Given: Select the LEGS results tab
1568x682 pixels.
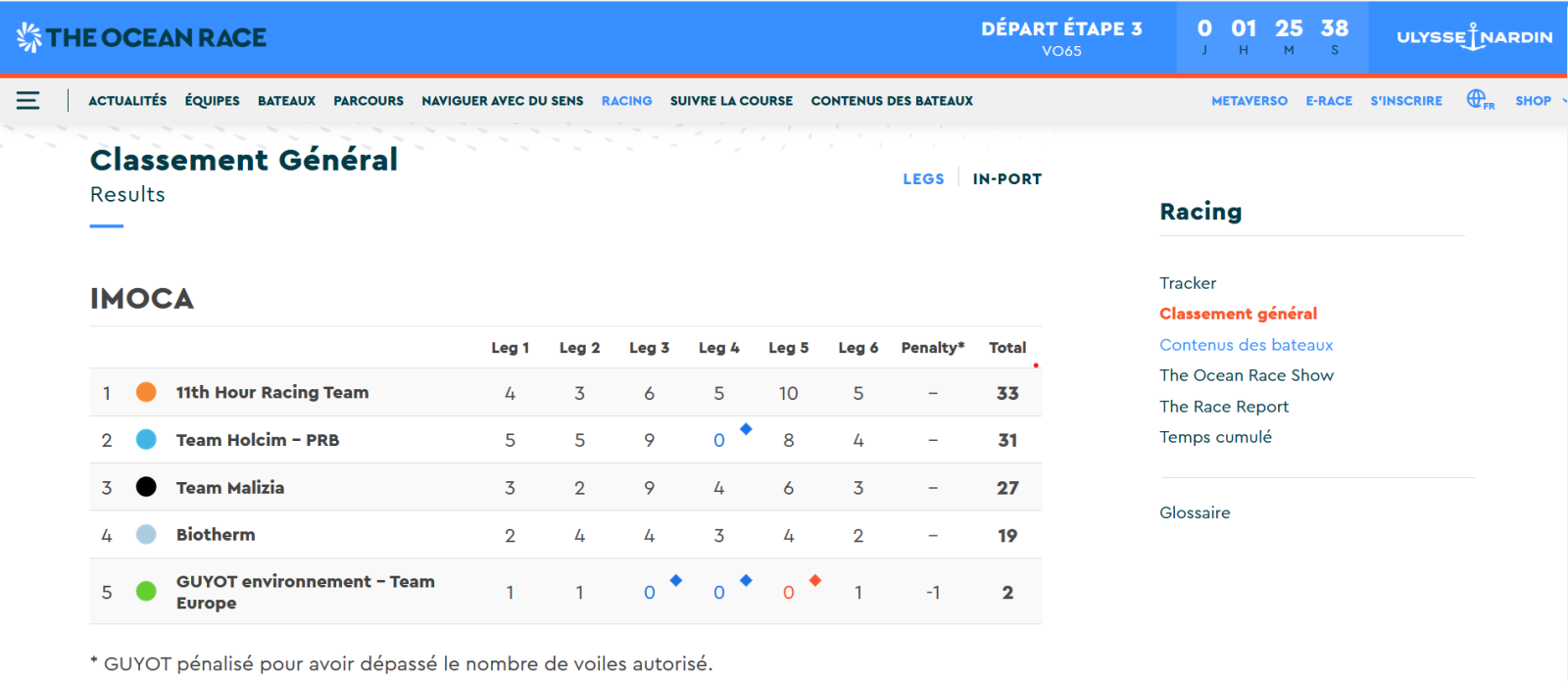Looking at the screenshot, I should [x=923, y=179].
